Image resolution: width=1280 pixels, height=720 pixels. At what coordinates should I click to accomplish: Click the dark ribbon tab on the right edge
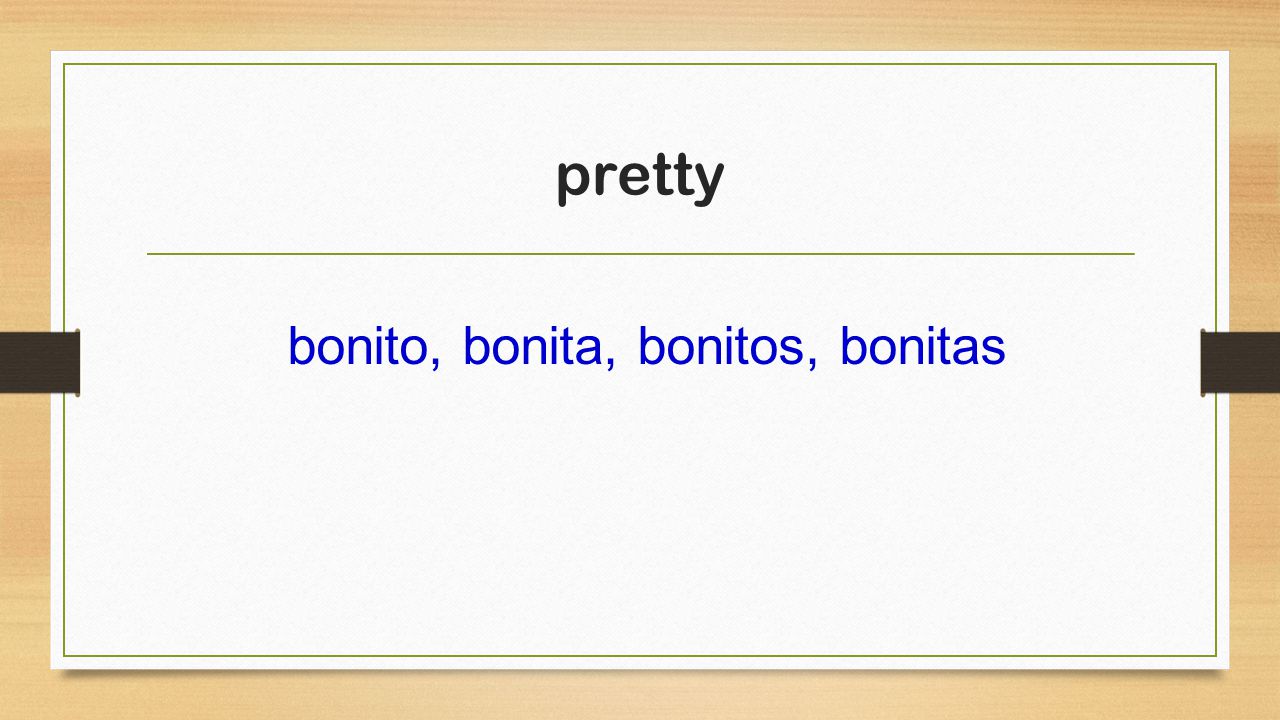(1240, 362)
